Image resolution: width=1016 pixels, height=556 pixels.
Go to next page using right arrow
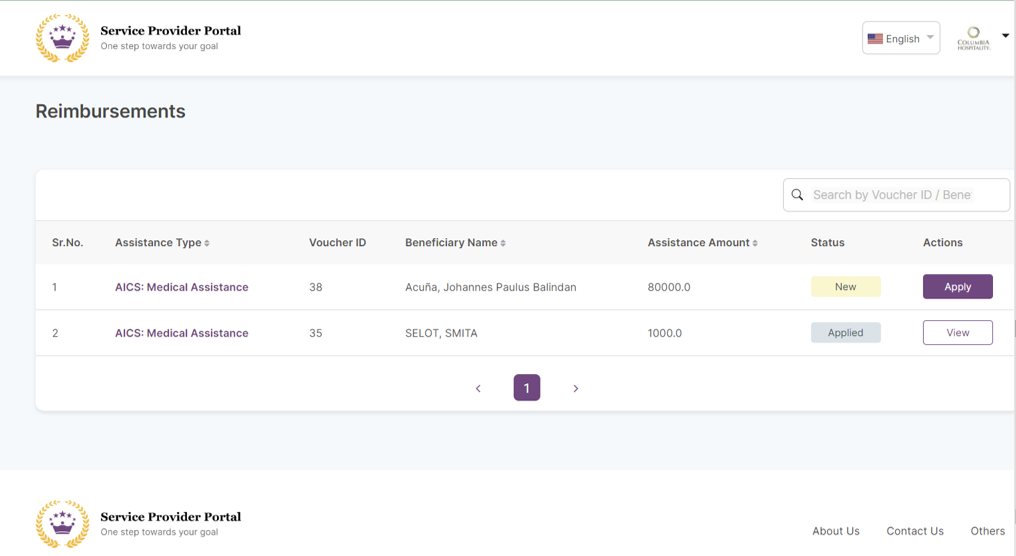pyautogui.click(x=575, y=388)
